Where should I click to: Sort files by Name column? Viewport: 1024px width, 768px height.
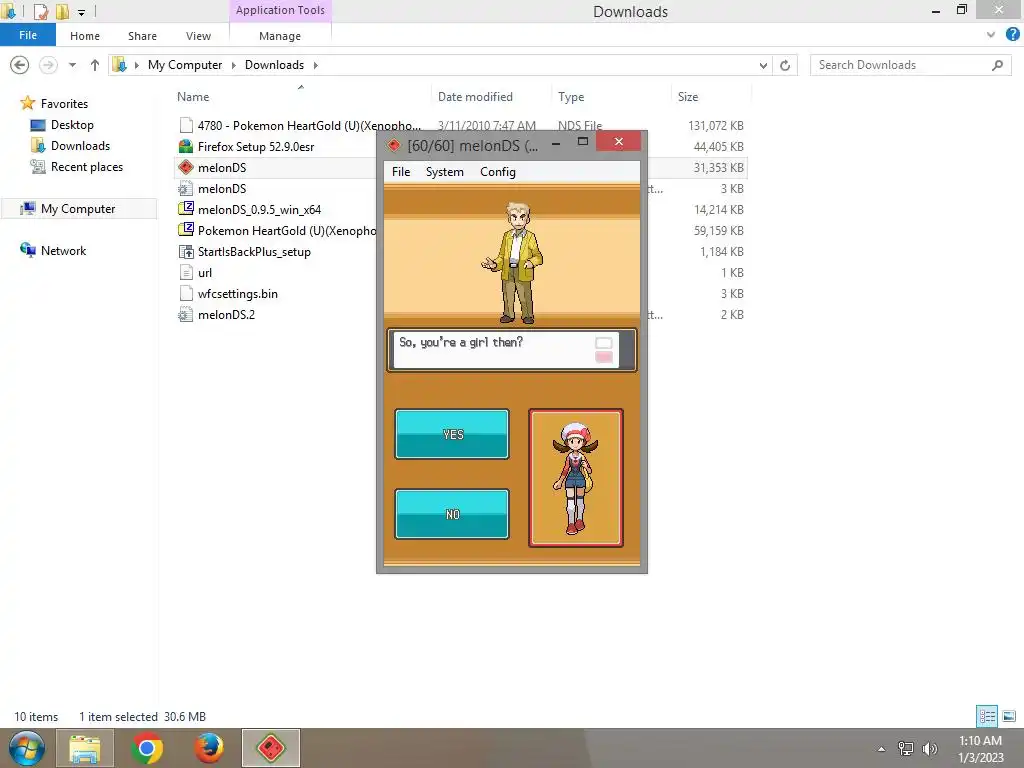pyautogui.click(x=193, y=97)
